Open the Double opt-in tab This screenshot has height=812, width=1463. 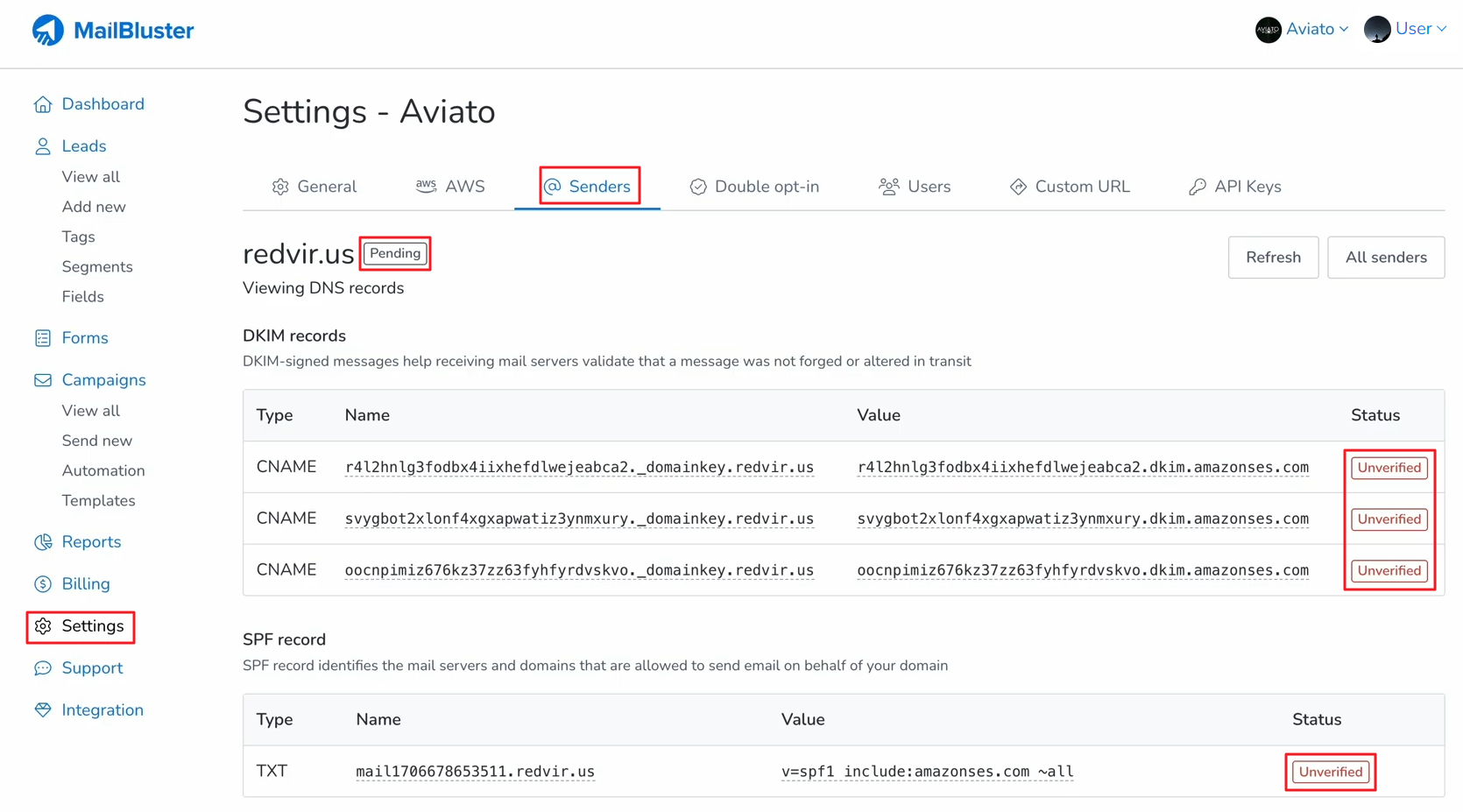754,187
